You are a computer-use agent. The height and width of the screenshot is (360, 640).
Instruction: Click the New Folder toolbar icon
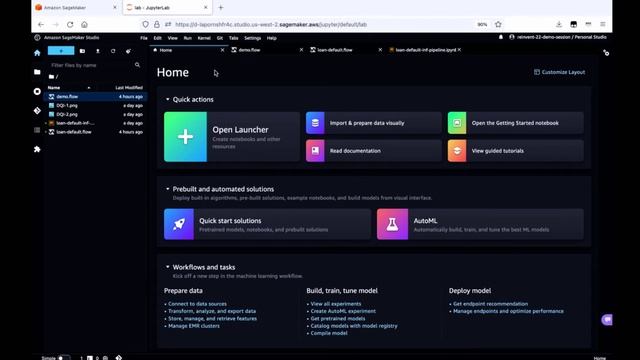point(82,51)
